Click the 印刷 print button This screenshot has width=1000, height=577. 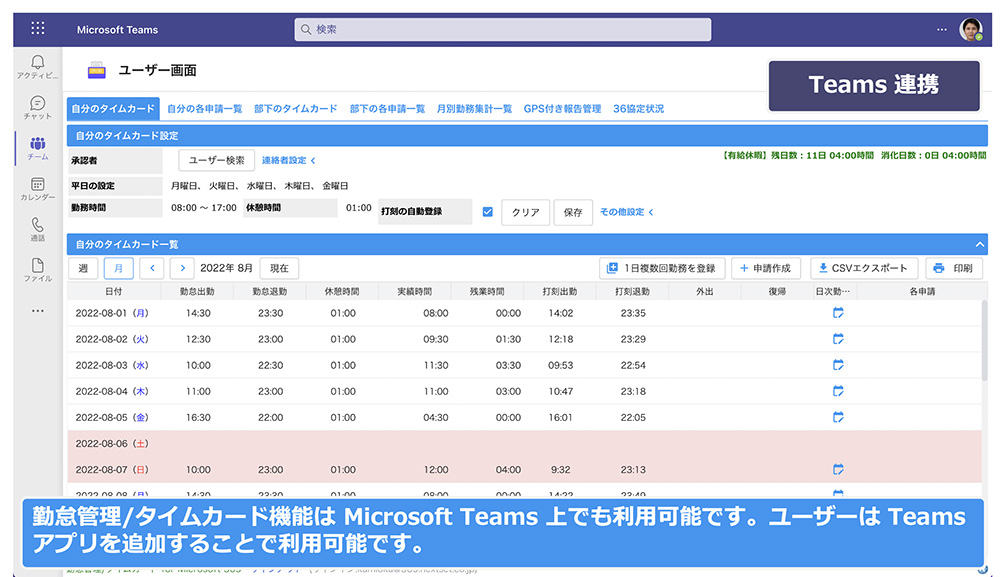953,268
